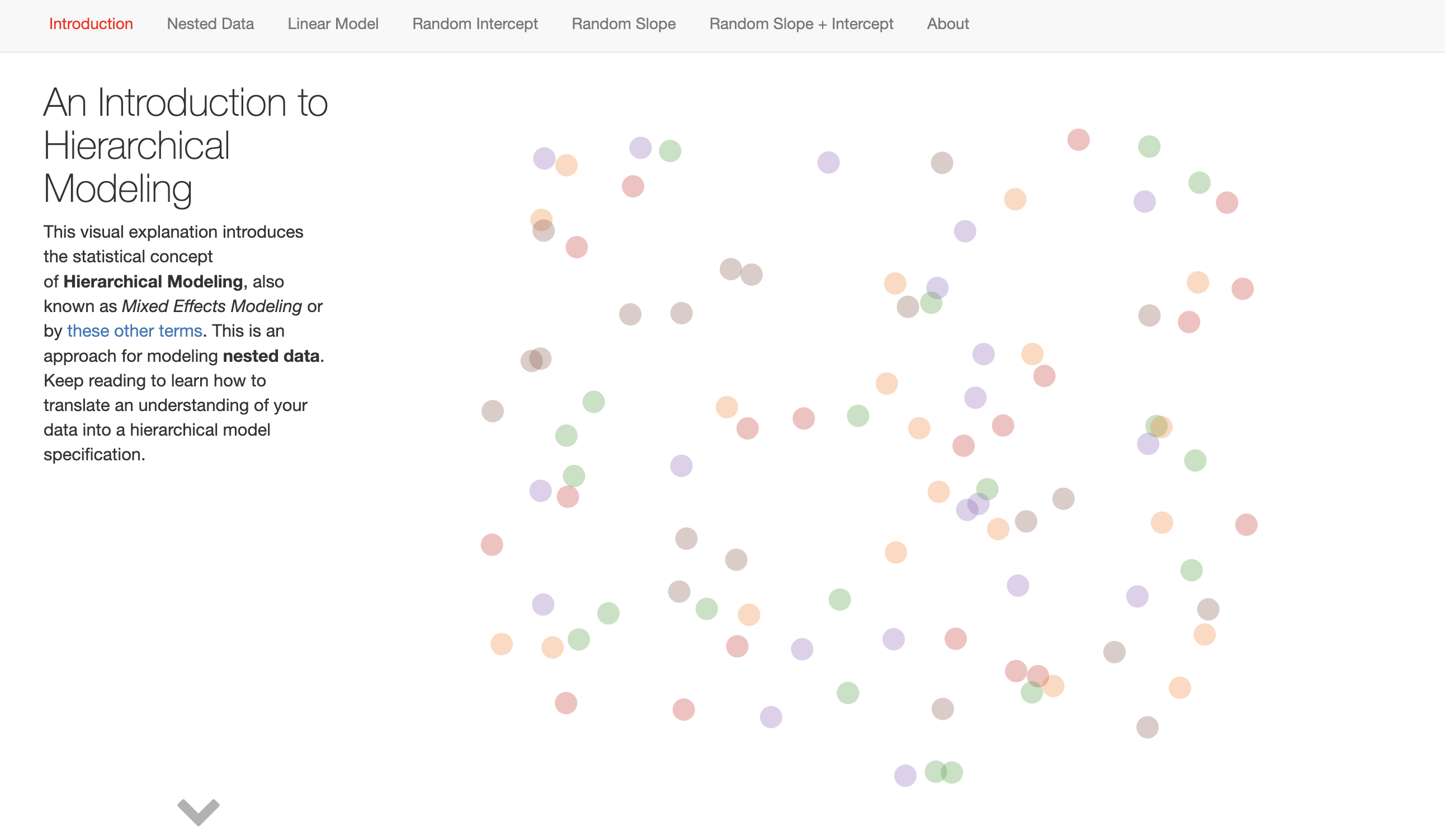Click the topmost orange dot
The height and width of the screenshot is (840, 1445).
566,165
